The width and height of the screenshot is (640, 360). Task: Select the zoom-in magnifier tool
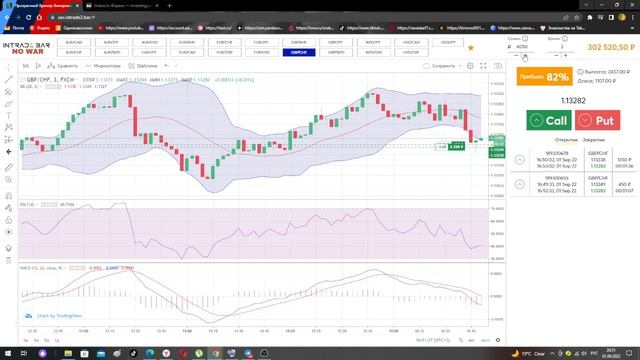pyautogui.click(x=9, y=180)
